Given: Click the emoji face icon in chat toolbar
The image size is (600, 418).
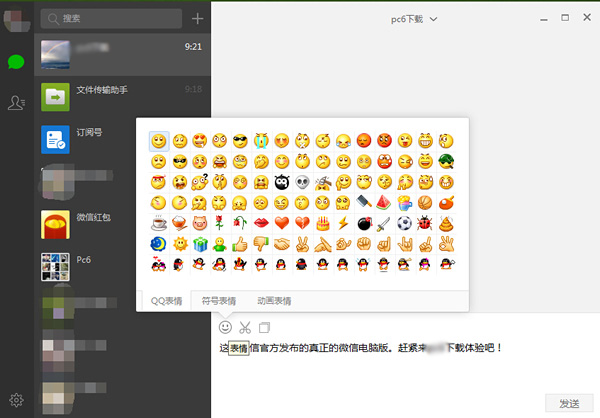Looking at the screenshot, I should 226,327.
